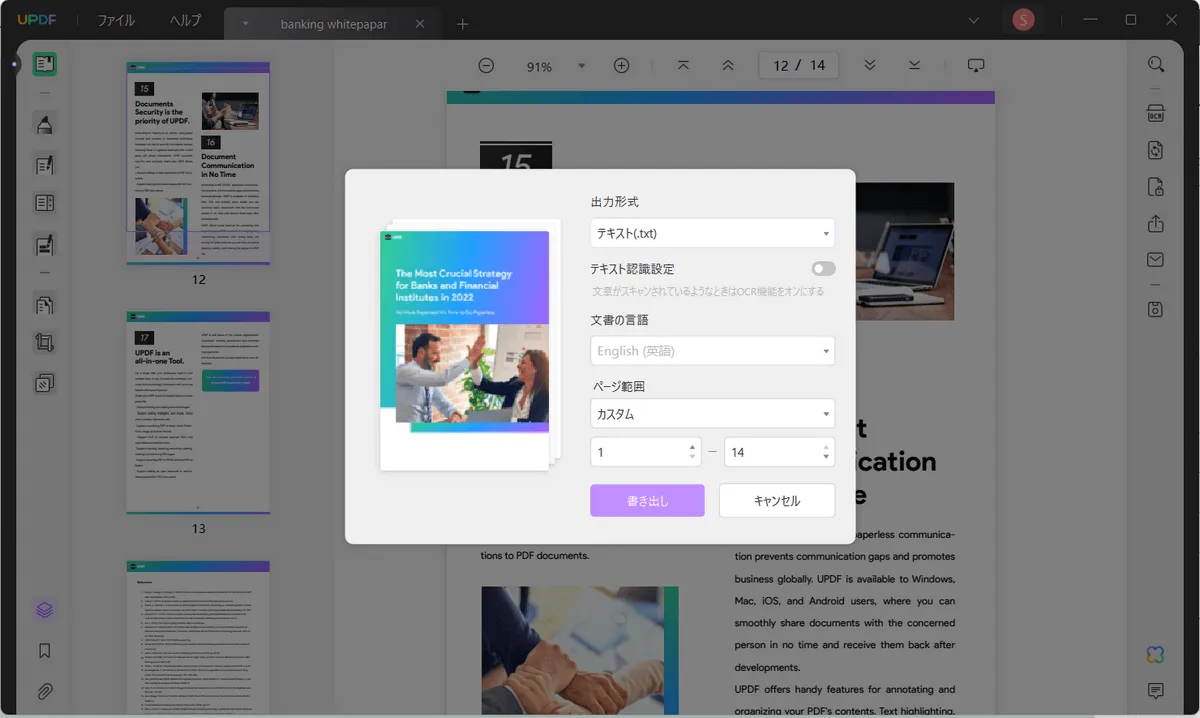The image size is (1200, 718).
Task: Jump to the last page arrow
Action: click(x=915, y=65)
